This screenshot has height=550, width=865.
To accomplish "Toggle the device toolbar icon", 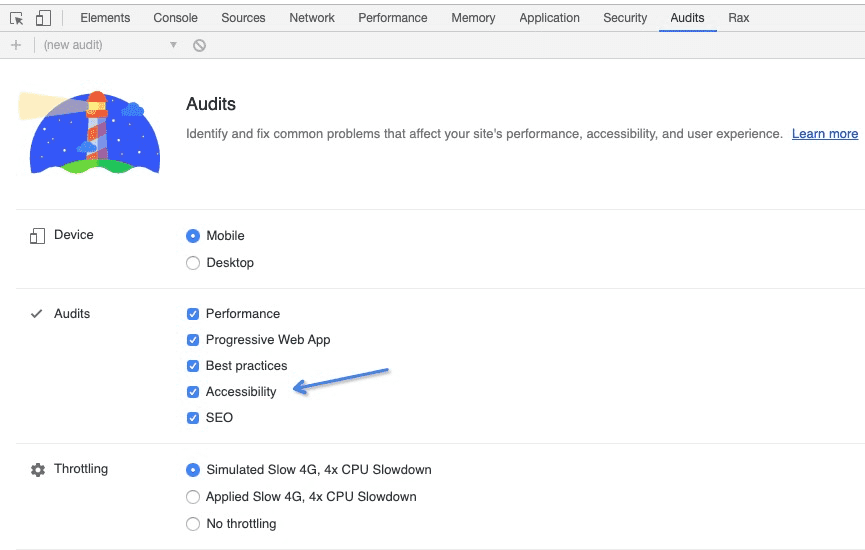I will tap(42, 18).
